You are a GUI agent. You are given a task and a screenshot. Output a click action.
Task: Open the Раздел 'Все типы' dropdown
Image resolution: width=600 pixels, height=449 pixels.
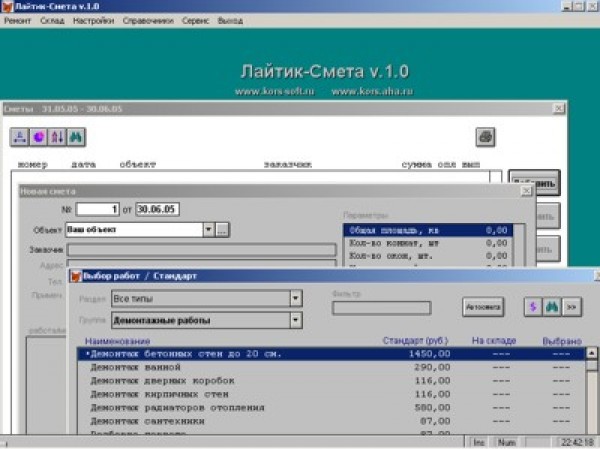295,298
